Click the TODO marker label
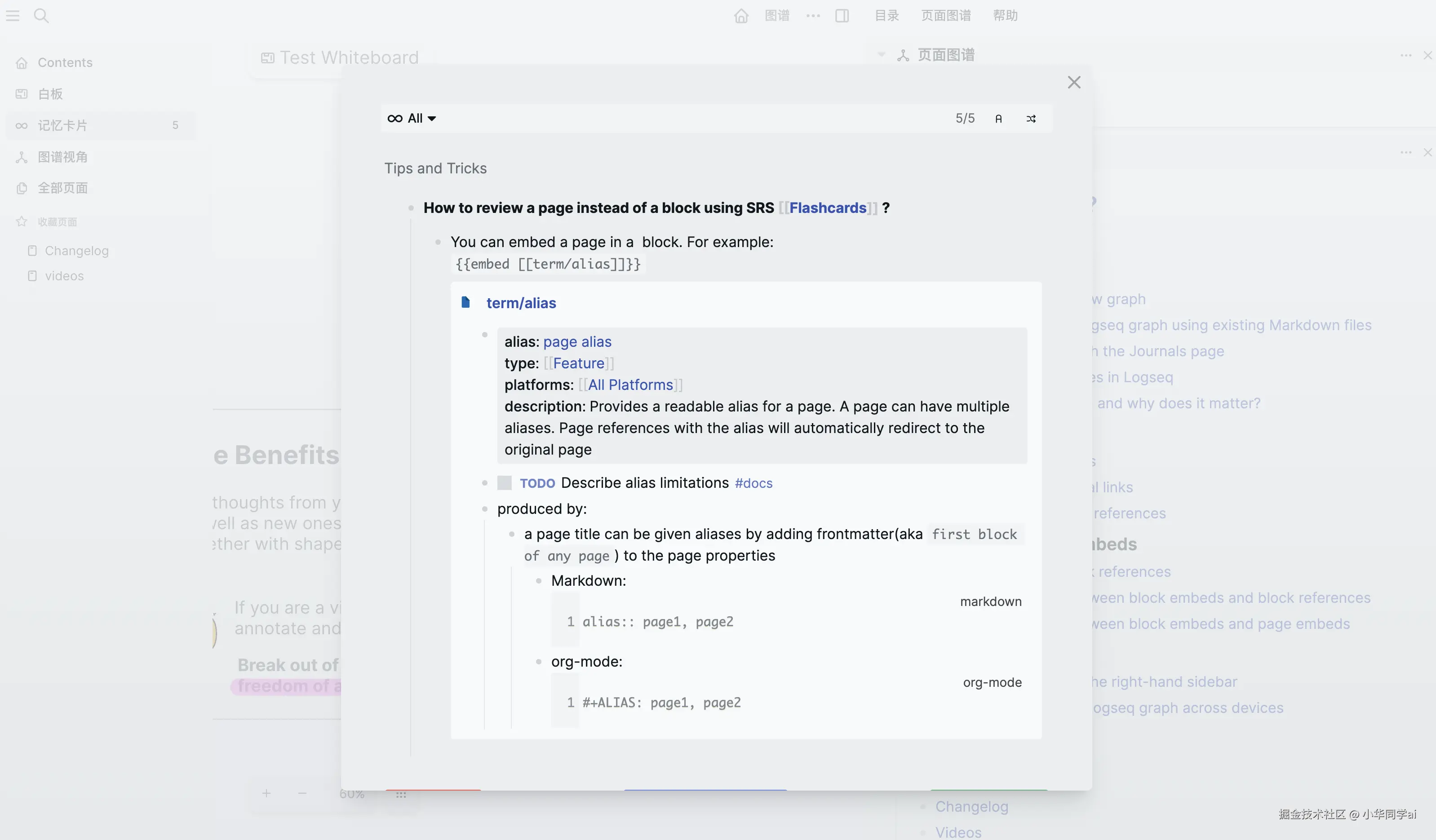This screenshot has width=1436, height=840. click(x=537, y=483)
